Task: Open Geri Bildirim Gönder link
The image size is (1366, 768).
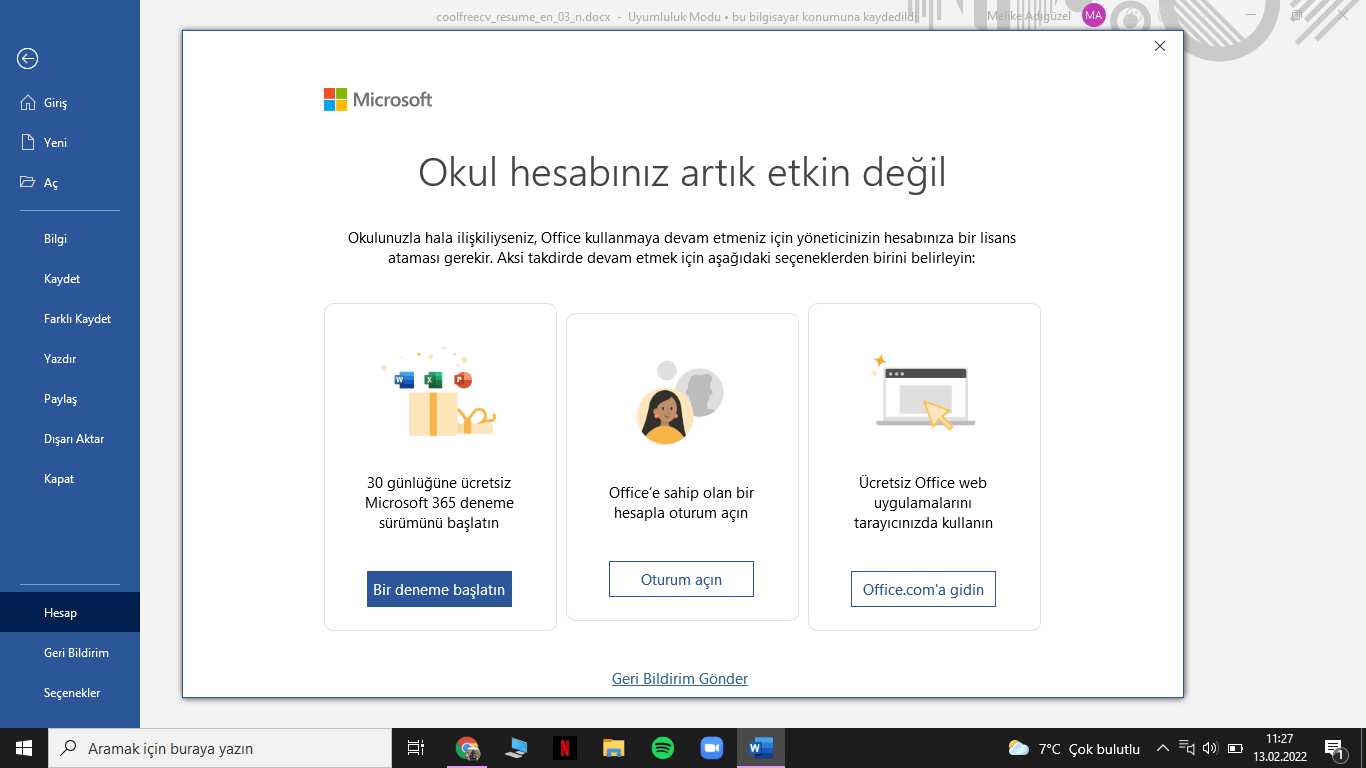Action: [680, 679]
